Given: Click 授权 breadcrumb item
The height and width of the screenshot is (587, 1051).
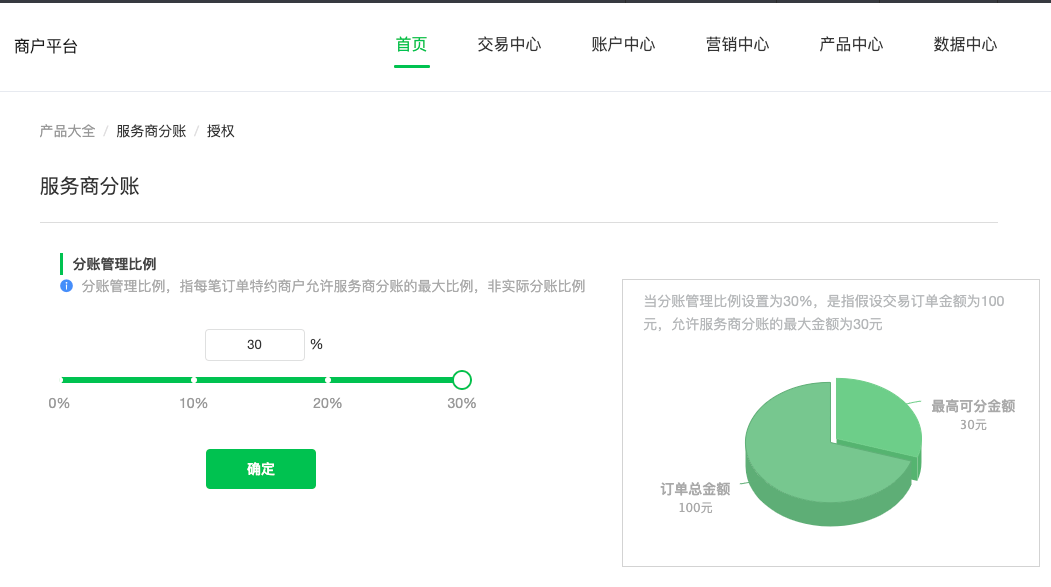Looking at the screenshot, I should click(x=221, y=131).
